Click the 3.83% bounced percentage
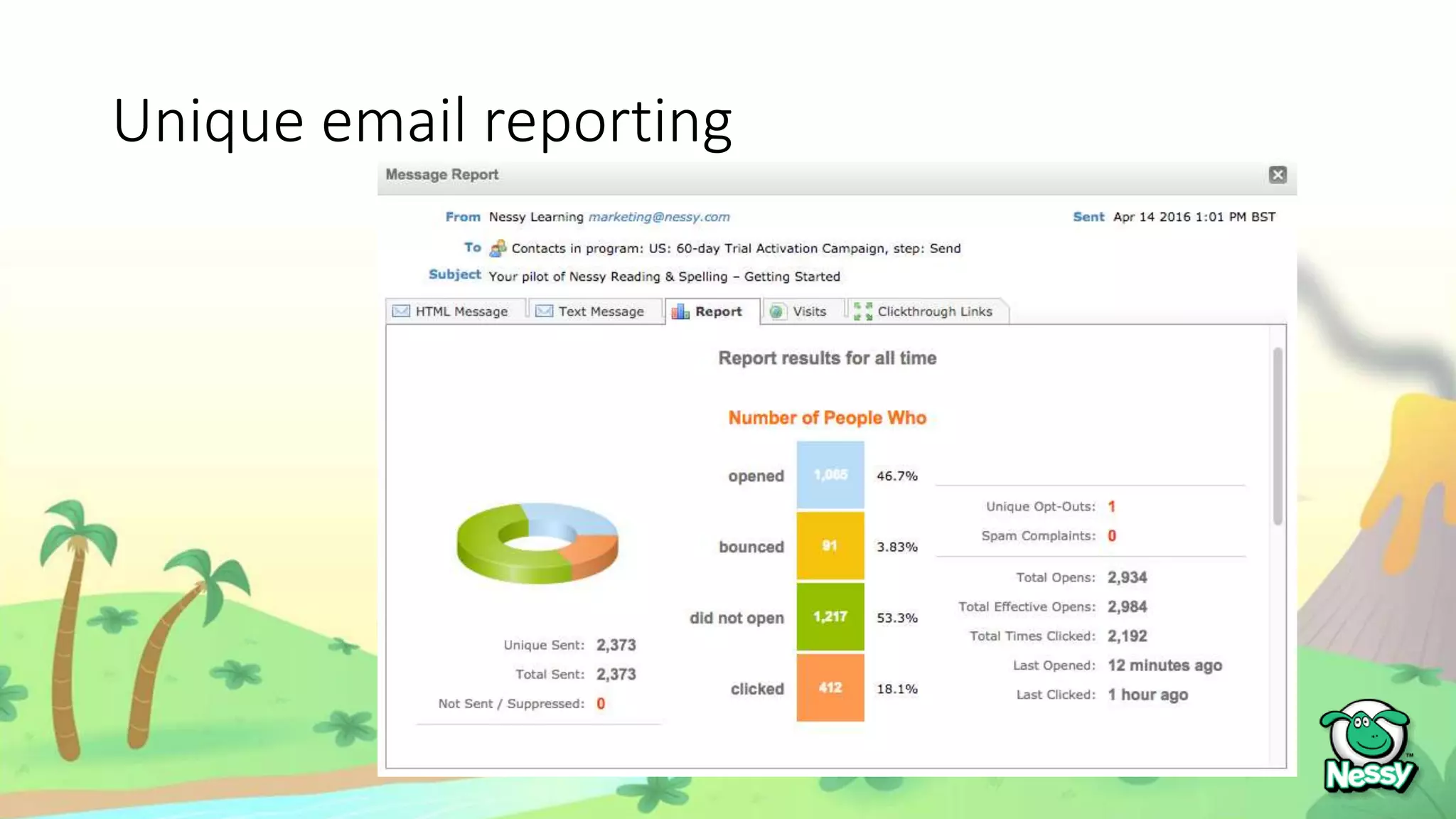This screenshot has width=1456, height=819. click(896, 547)
